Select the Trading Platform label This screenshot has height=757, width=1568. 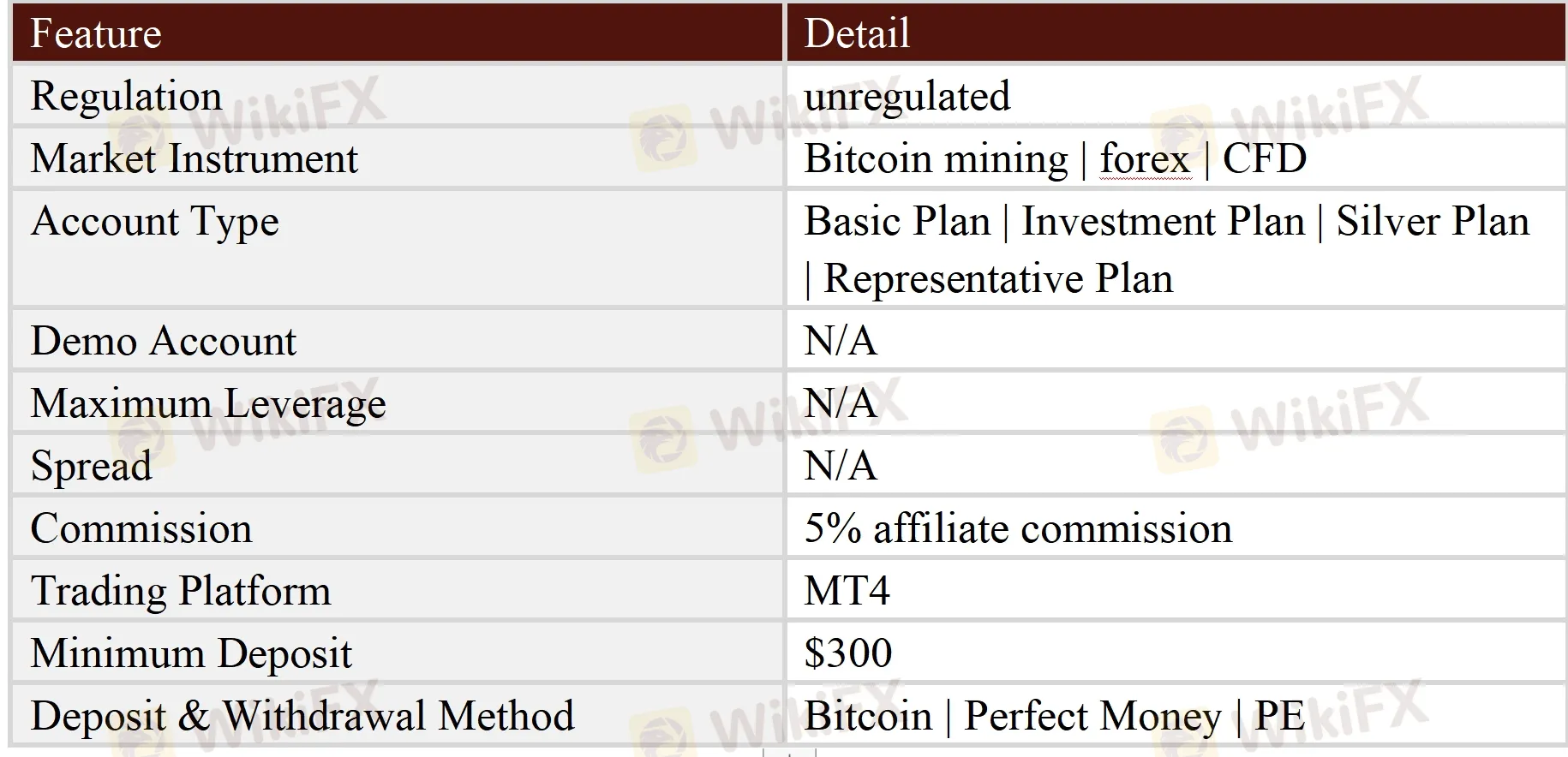coord(181,591)
